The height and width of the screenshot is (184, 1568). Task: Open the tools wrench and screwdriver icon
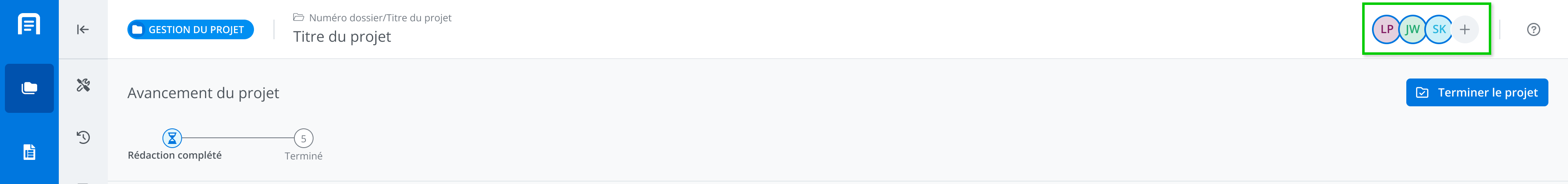tap(83, 85)
